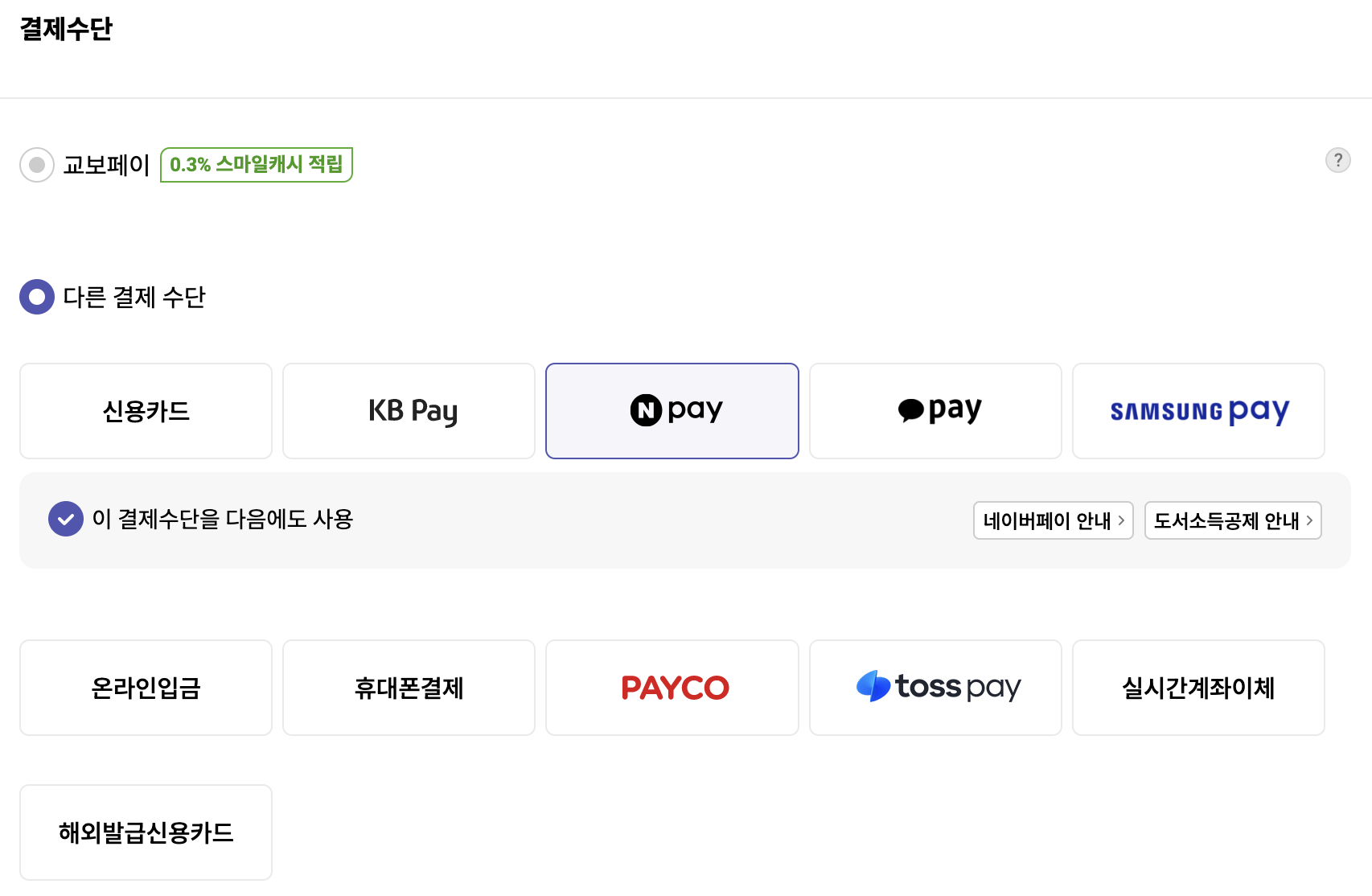Open the question mark help icon
This screenshot has height=896, width=1372.
pyautogui.click(x=1337, y=160)
